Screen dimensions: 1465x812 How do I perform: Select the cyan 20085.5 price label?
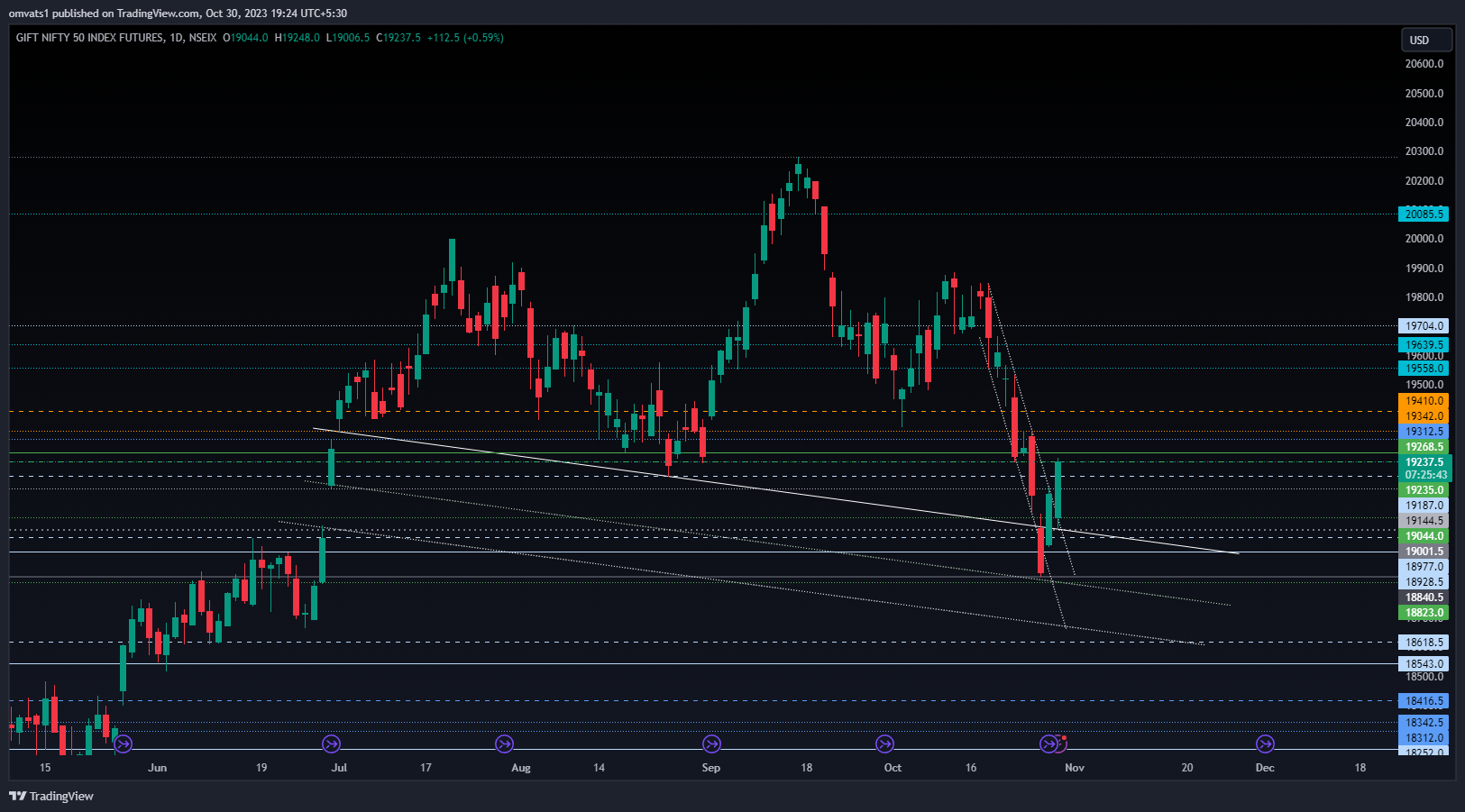click(1424, 214)
